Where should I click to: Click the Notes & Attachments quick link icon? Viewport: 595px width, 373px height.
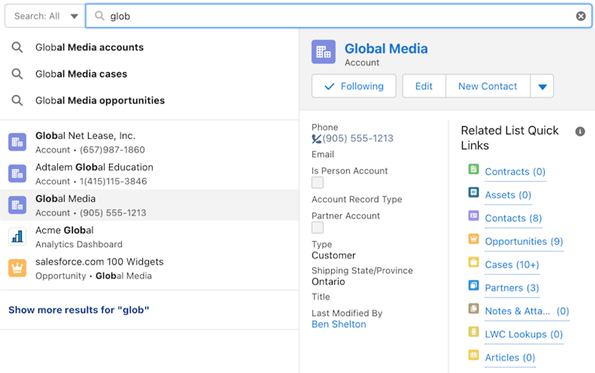474,308
